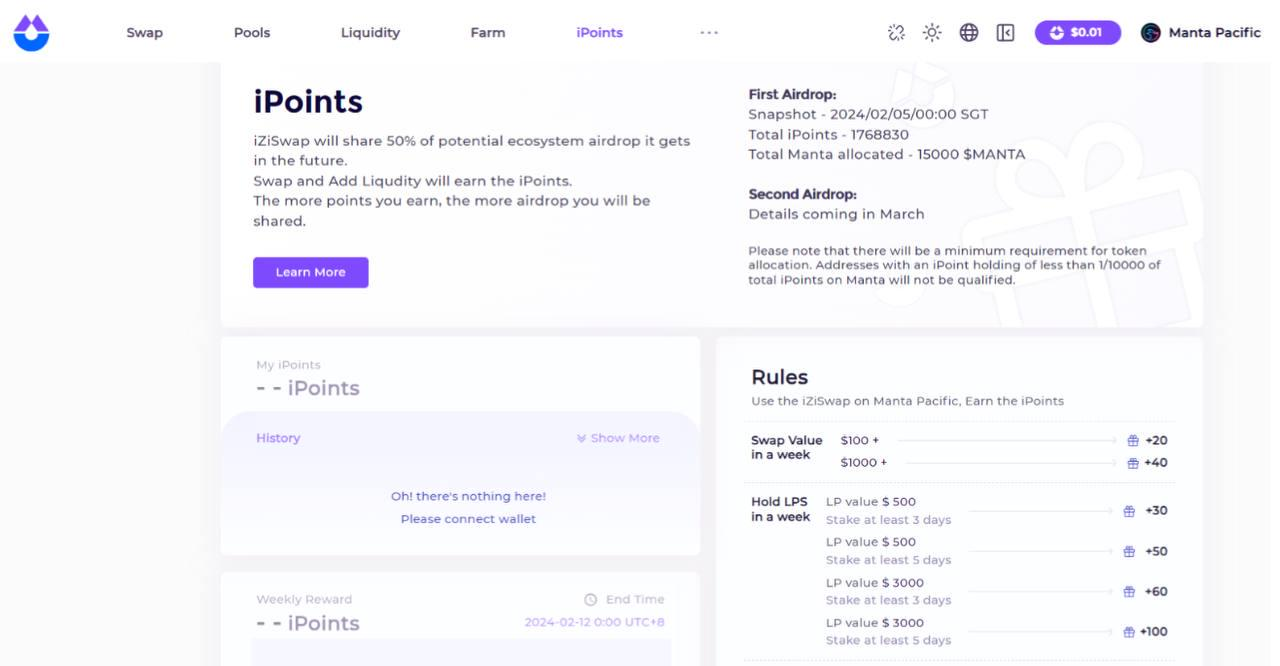Collapse the sidebar using the panel icon
The image size is (1280, 666).
click(x=1006, y=33)
